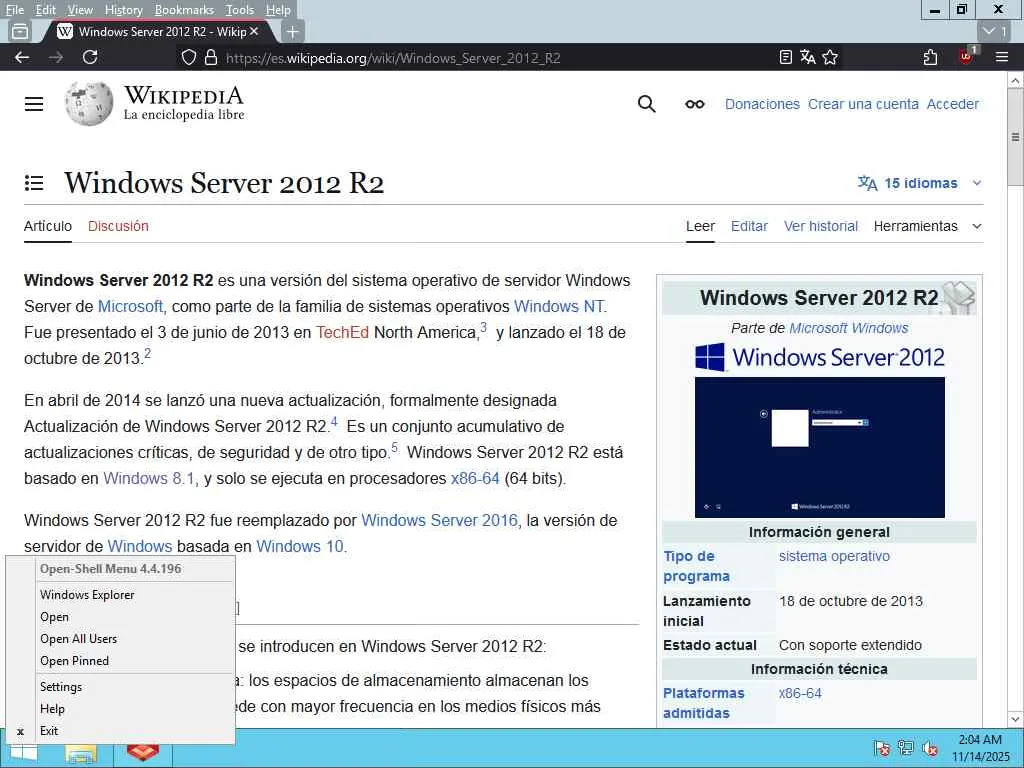Close the Windows Server 2012 R2 tab

[x=254, y=31]
